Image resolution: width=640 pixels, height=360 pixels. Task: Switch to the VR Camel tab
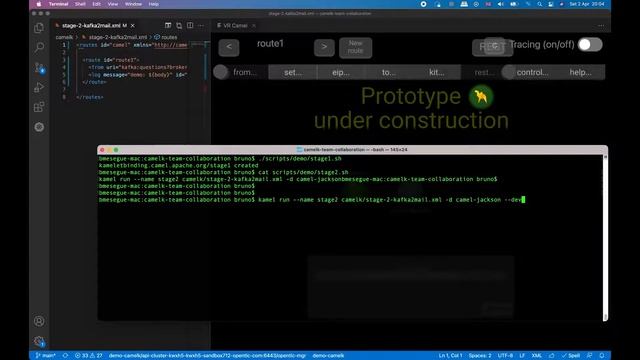235,25
